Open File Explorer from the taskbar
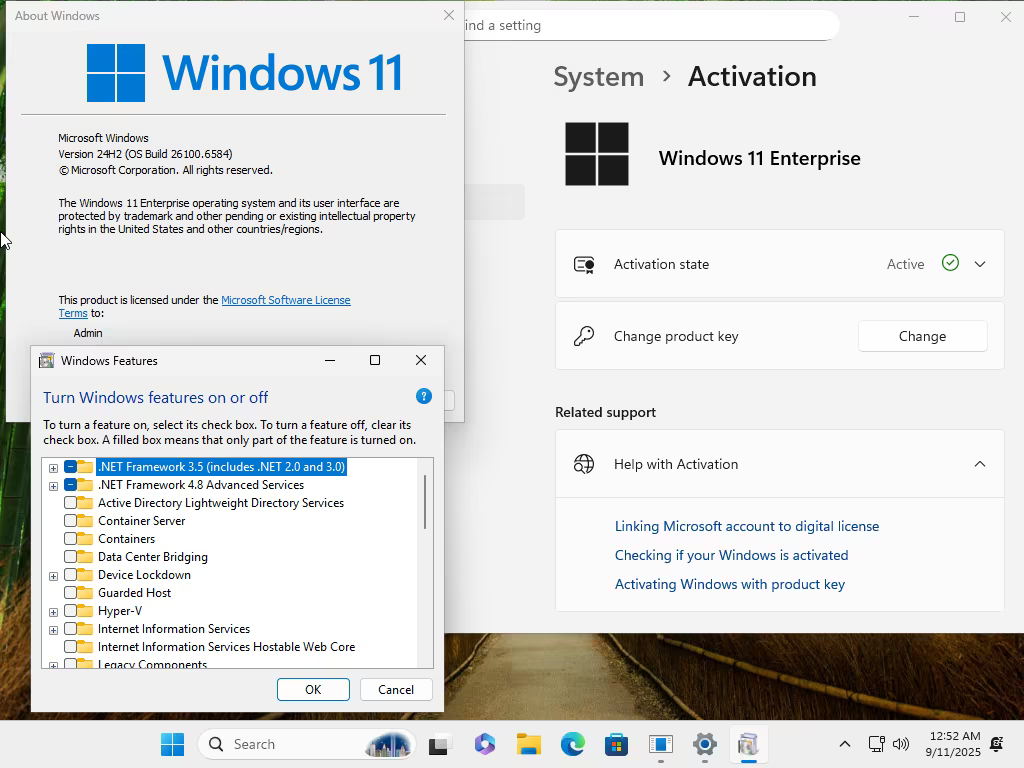Viewport: 1024px width, 768px height. click(x=528, y=744)
